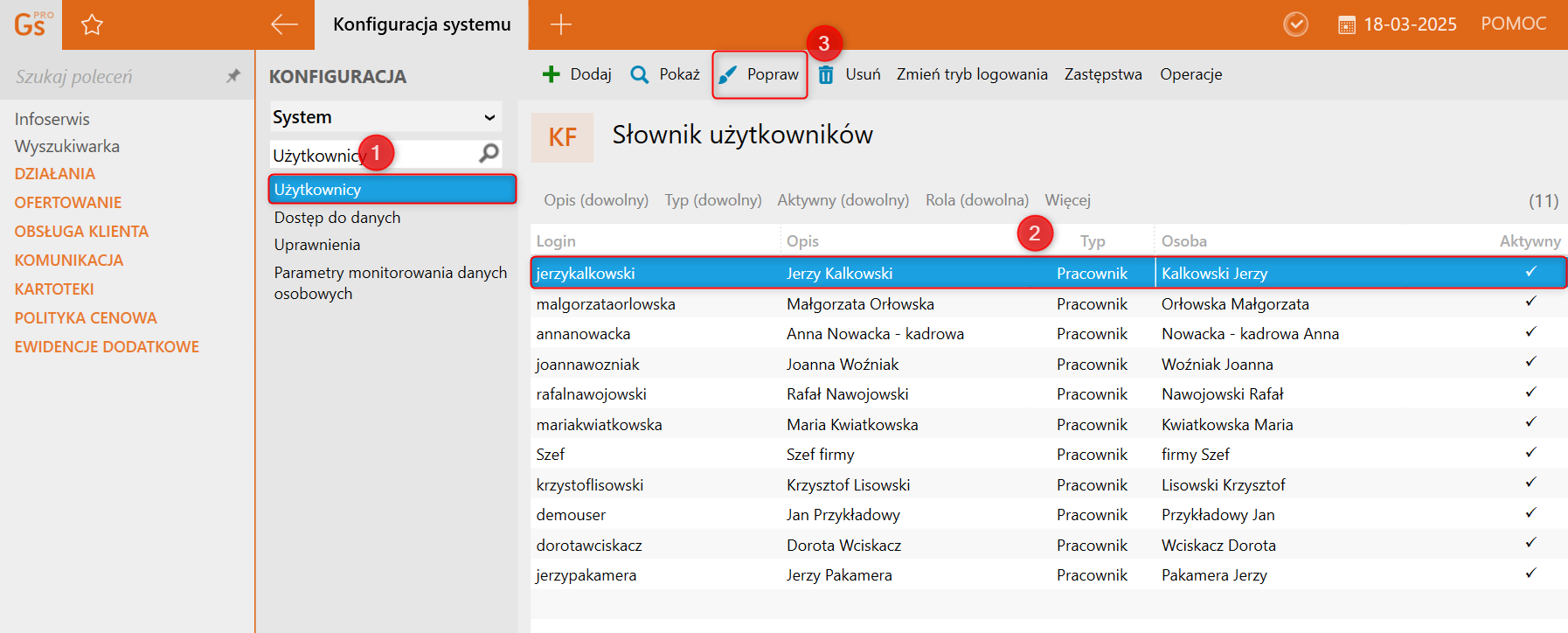Click the Popraw button
1568x633 pixels.
(760, 74)
